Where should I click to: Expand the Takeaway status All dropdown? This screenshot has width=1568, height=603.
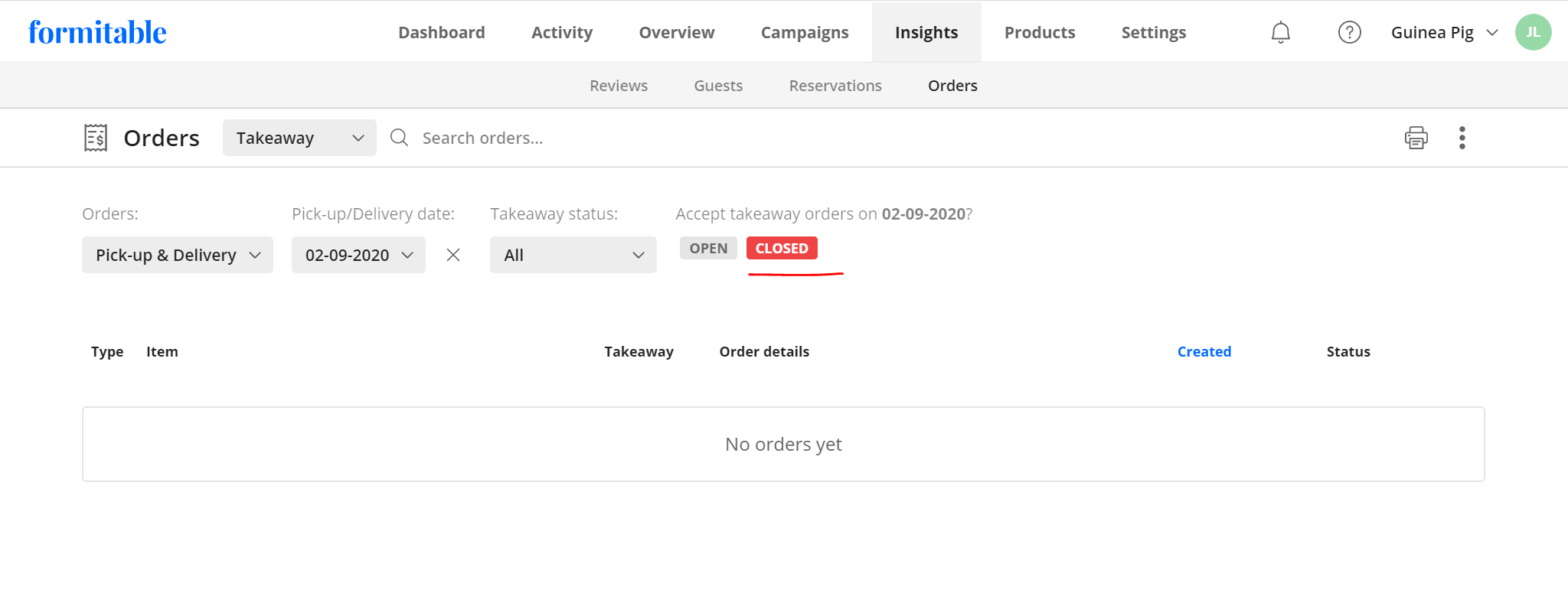pyautogui.click(x=573, y=255)
